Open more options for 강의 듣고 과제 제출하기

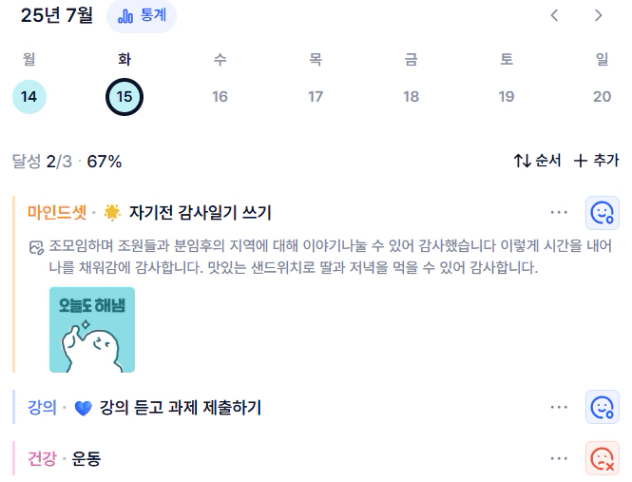(559, 407)
